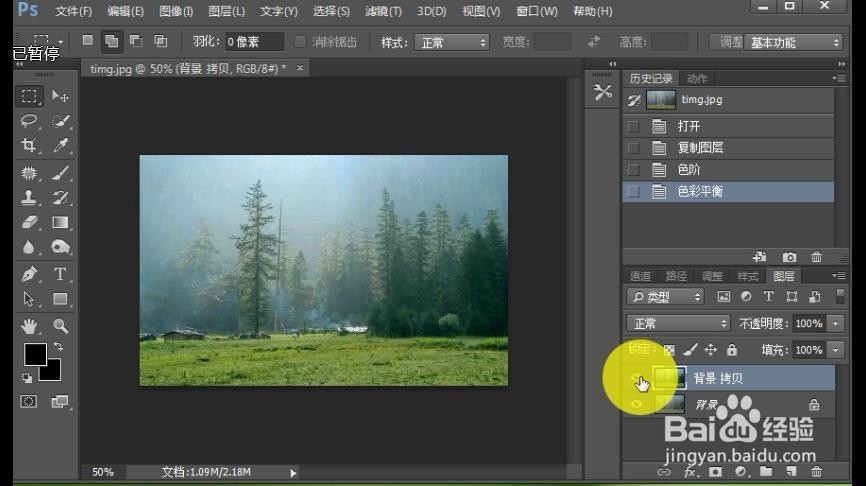This screenshot has width=866, height=486.
Task: Set history brush source at 复制图层
Action: point(633,148)
